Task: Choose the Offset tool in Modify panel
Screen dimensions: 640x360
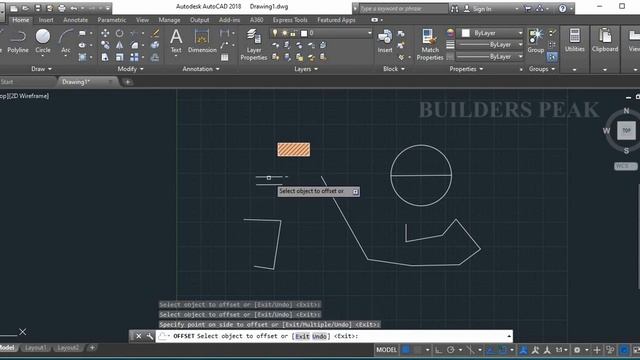Action: click(155, 57)
